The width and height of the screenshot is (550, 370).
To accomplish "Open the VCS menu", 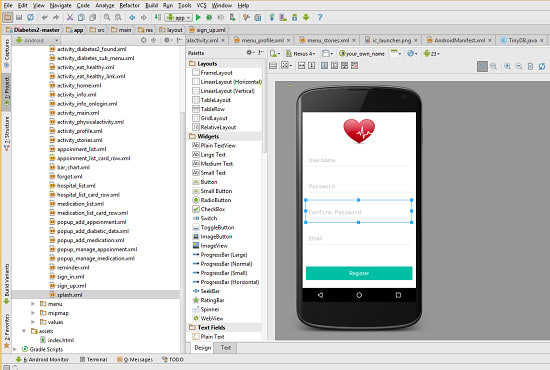I will [201, 5].
